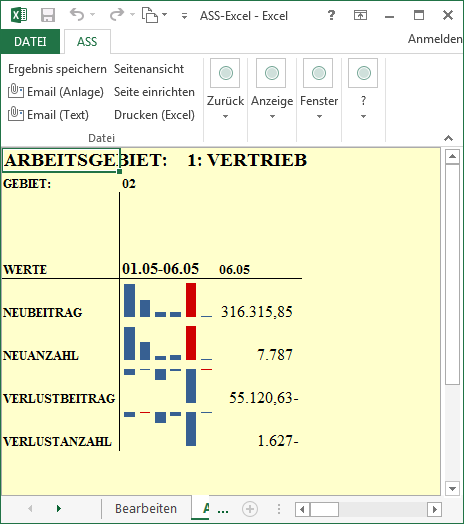464x524 pixels.
Task: Open the DATEI tab
Action: (30, 42)
